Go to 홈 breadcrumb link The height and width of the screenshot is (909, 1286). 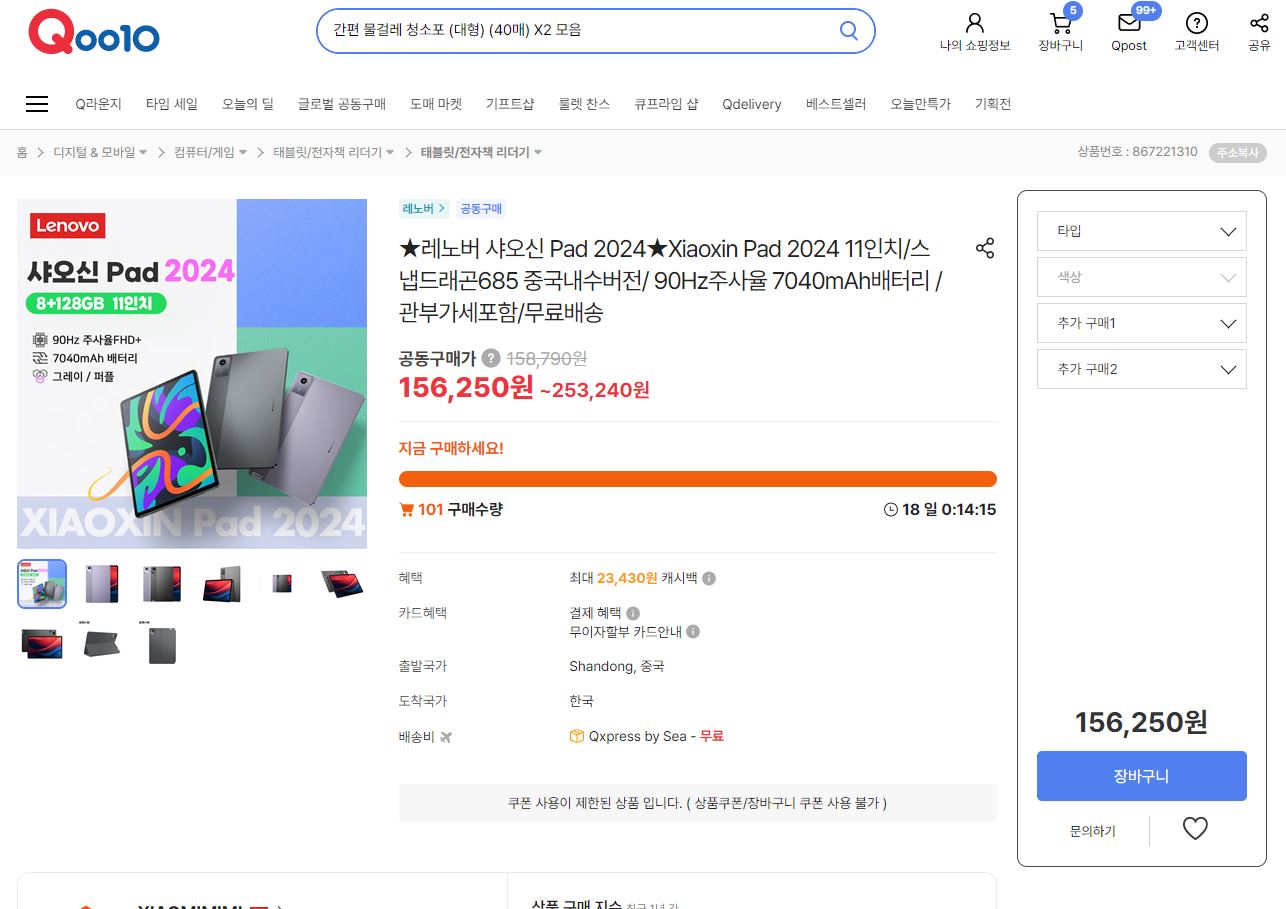(22, 152)
